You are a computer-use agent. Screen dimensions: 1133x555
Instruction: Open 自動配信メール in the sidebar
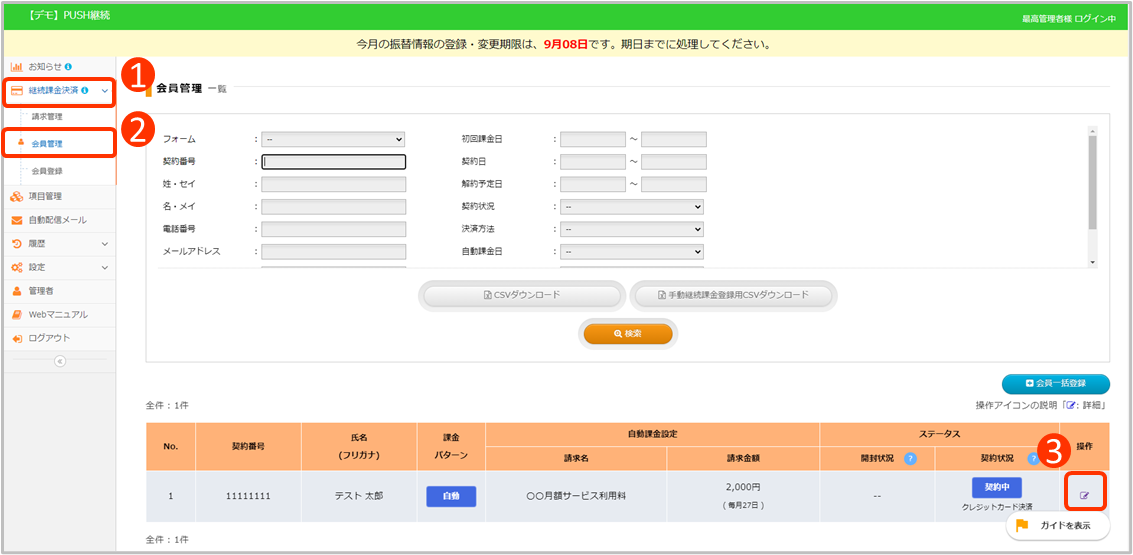click(x=57, y=220)
